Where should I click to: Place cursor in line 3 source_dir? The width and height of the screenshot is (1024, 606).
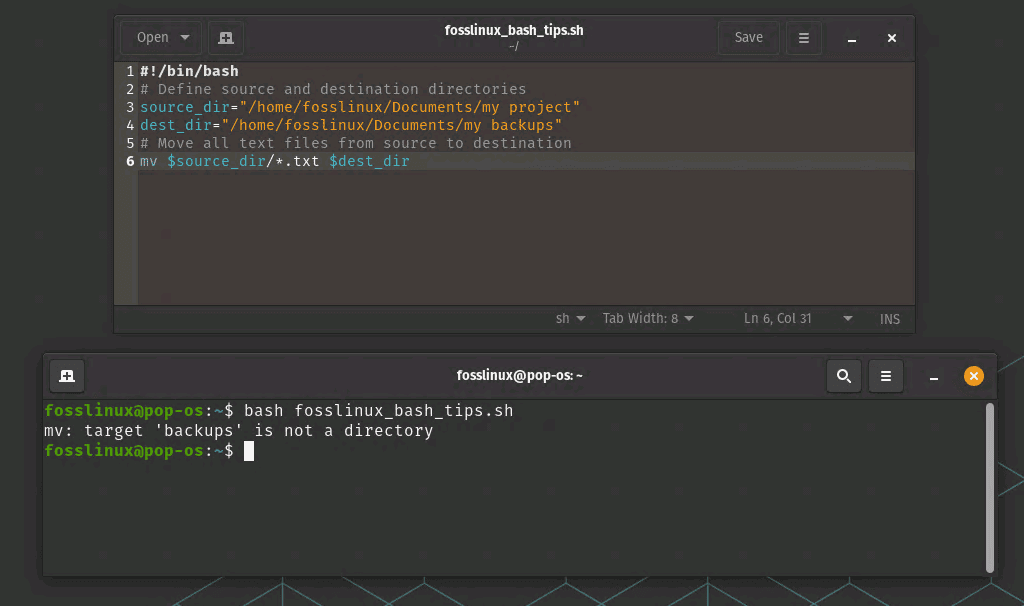(184, 107)
